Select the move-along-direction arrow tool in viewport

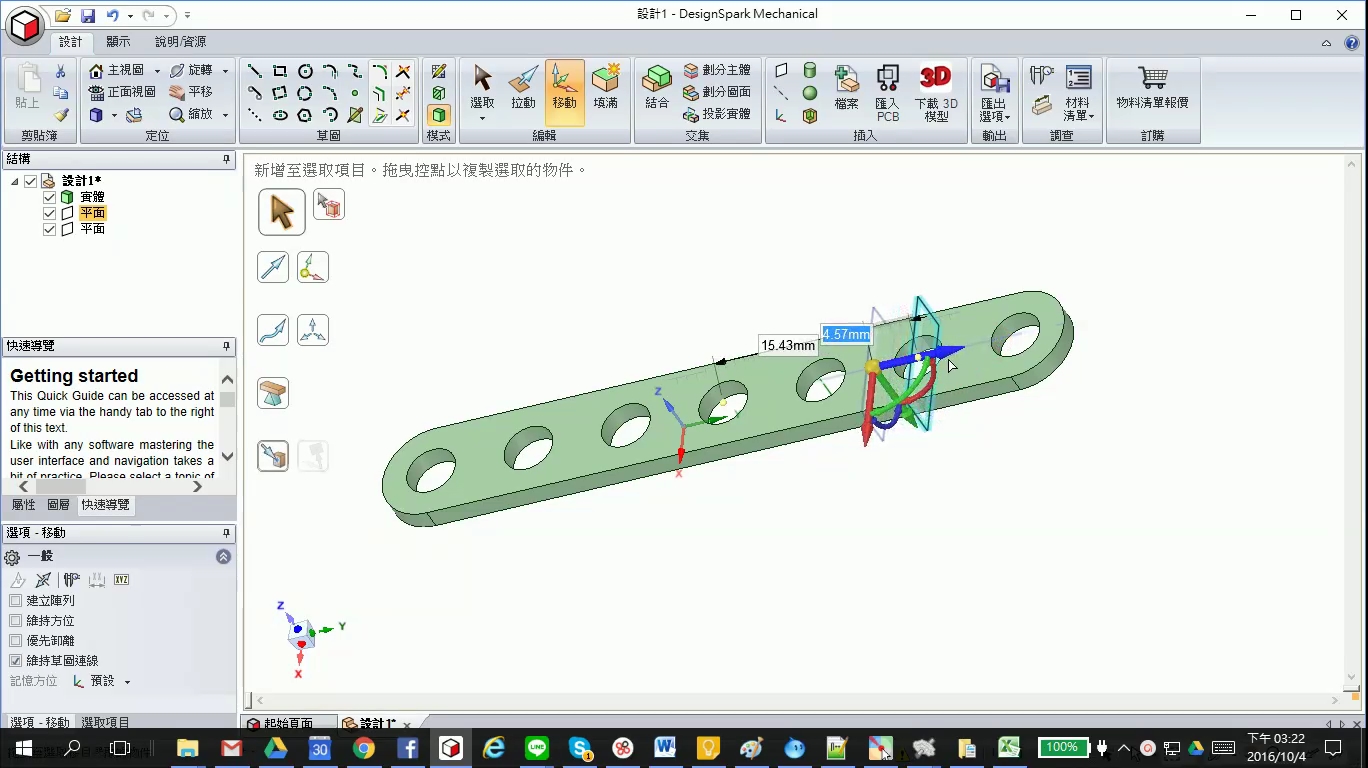click(x=273, y=267)
